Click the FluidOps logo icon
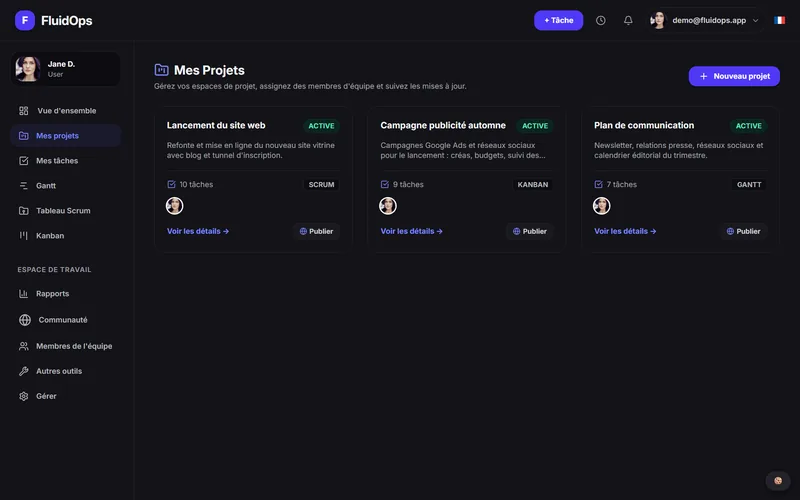The width and height of the screenshot is (800, 500). [x=24, y=20]
